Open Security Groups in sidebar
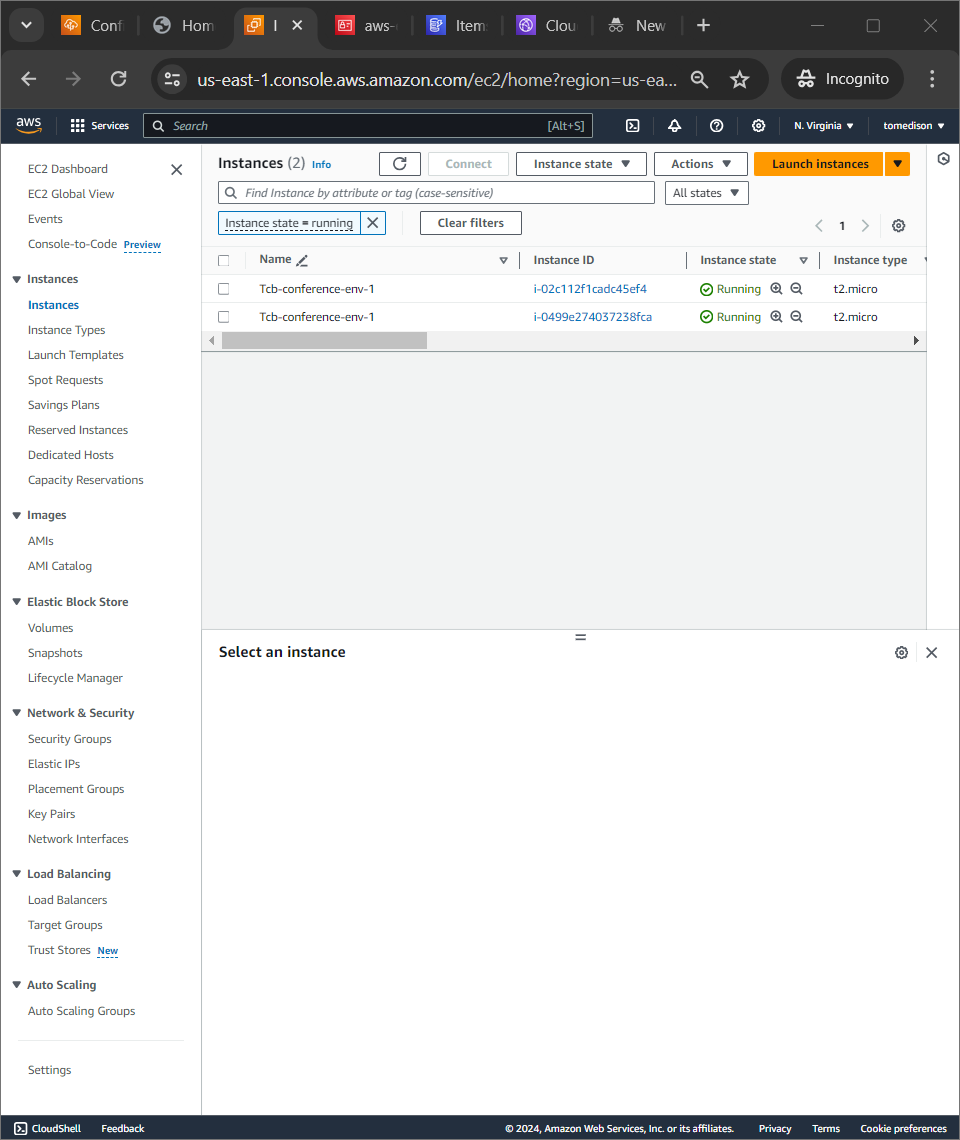Screen dimensions: 960x1140 (x=70, y=739)
